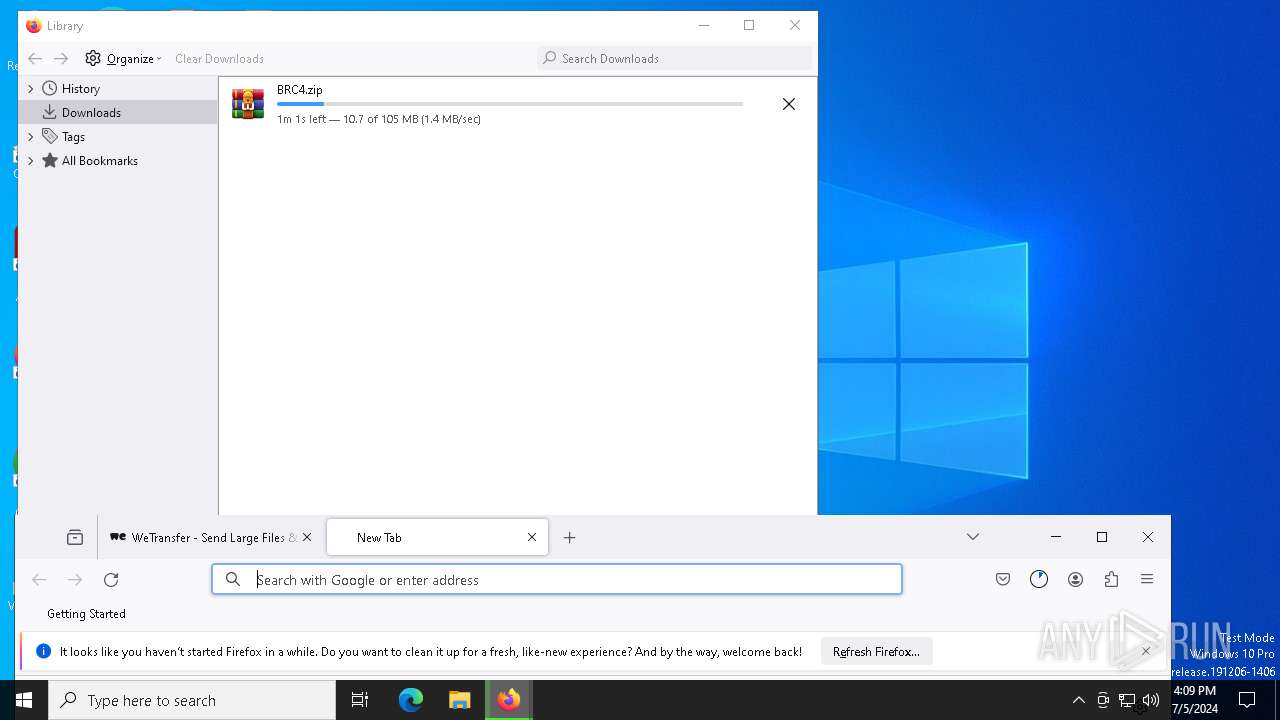1280x720 pixels.
Task: Minimize the Firefox browser window
Action: click(1056, 537)
